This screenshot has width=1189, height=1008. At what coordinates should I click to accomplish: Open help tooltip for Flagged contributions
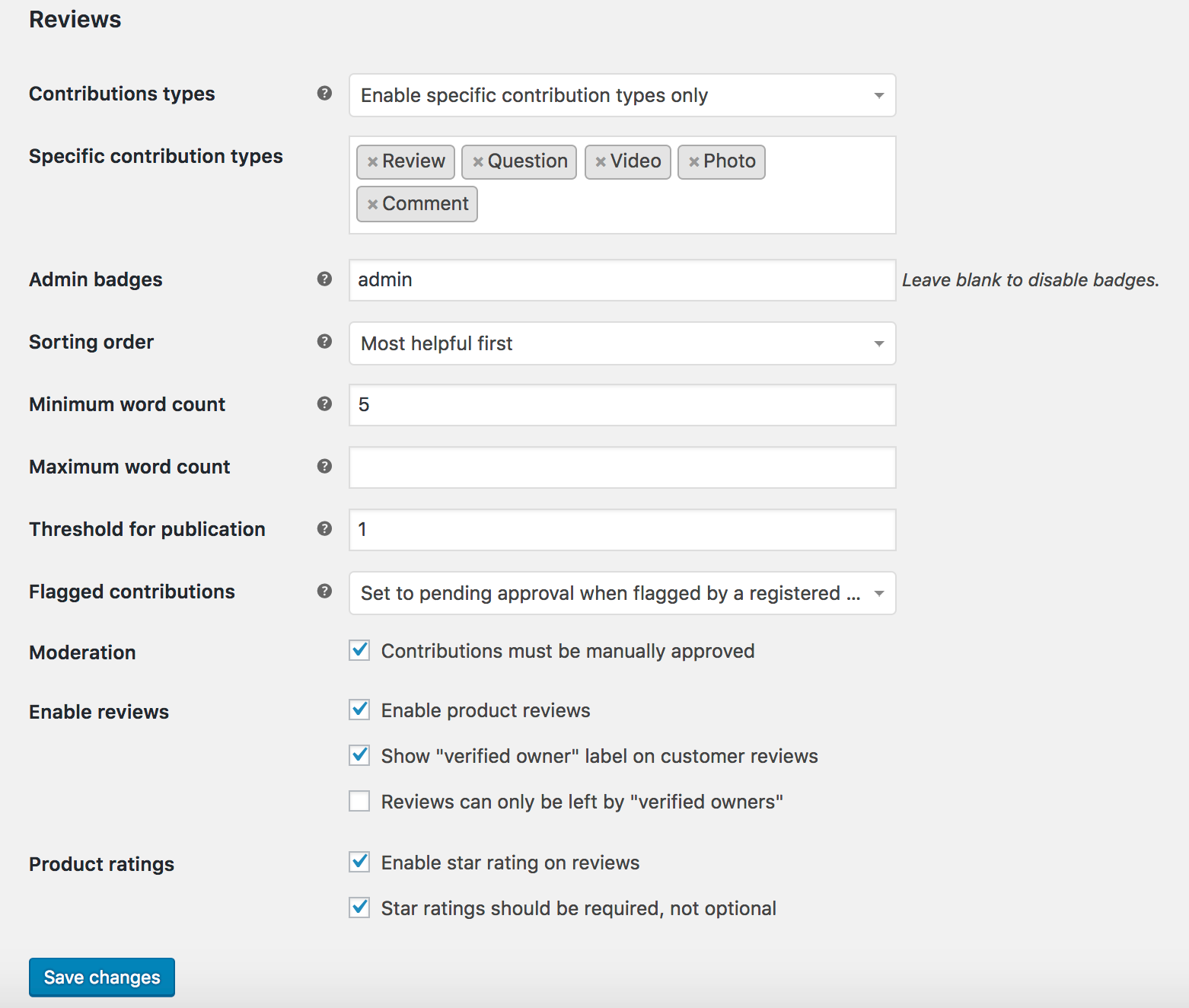coord(324,591)
